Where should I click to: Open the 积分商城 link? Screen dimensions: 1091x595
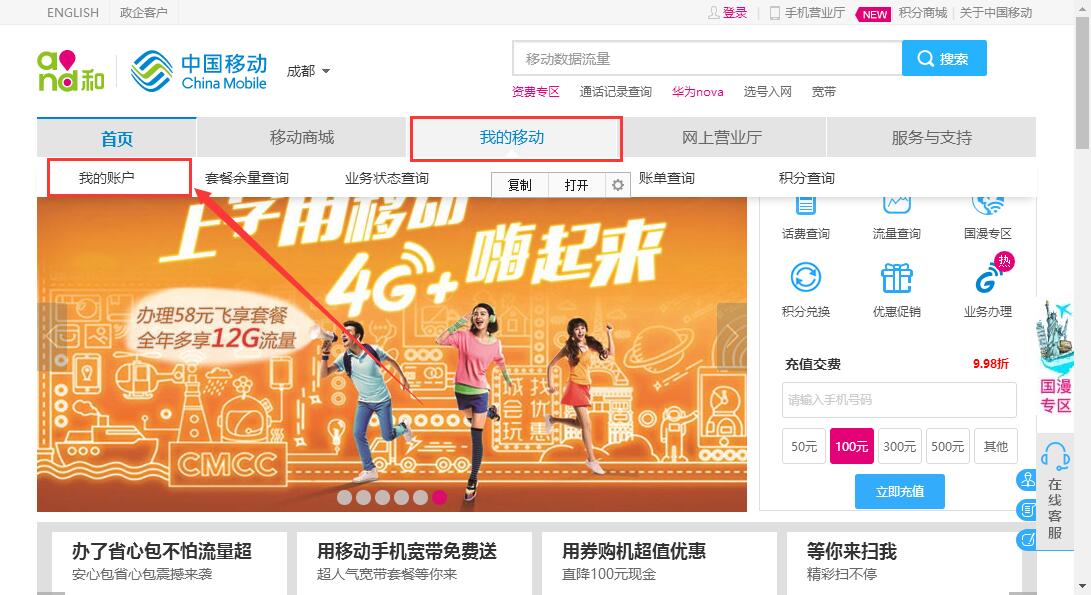tap(923, 13)
